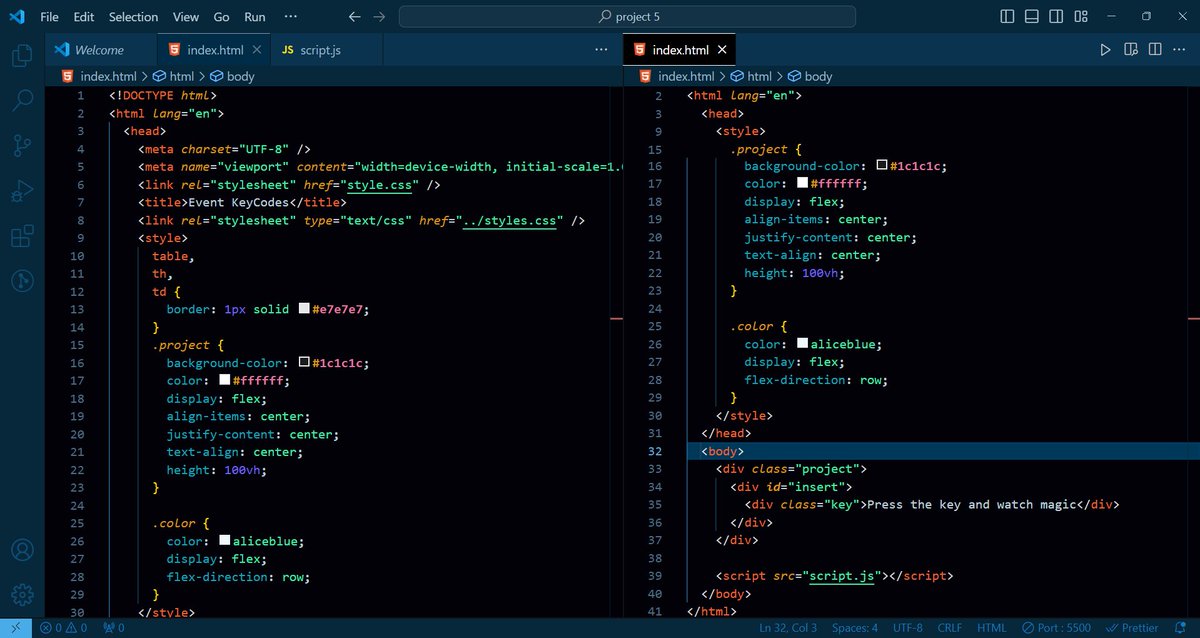Open the #ffffff swatch in the right editor
This screenshot has width=1200, height=638.
[802, 183]
